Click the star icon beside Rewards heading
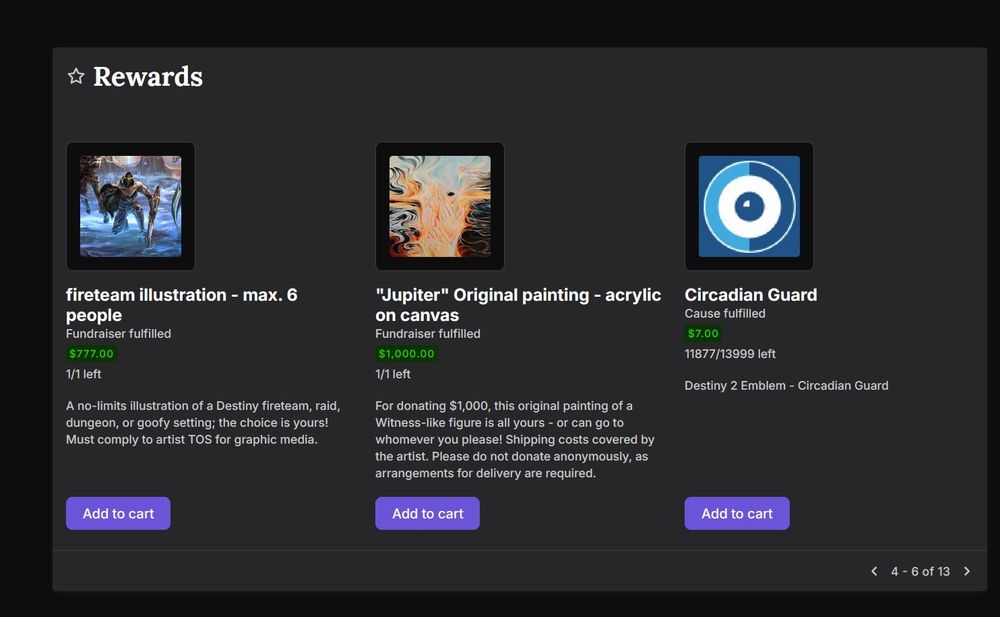The height and width of the screenshot is (617, 1000). coord(76,77)
